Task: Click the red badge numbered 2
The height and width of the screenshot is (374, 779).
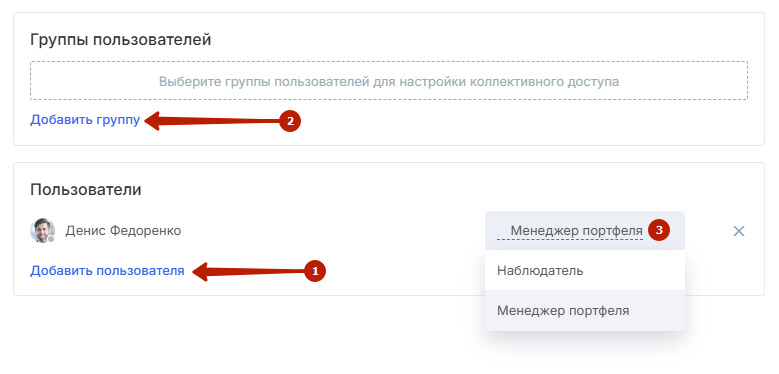Action: [x=290, y=121]
